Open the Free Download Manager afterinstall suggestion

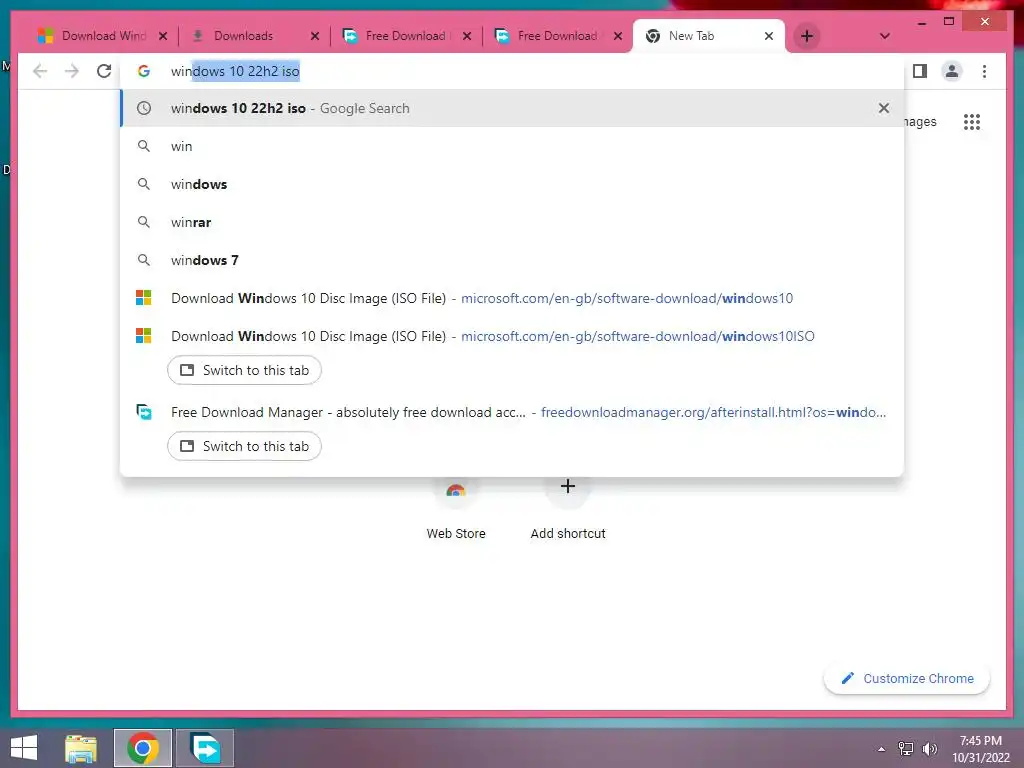click(512, 412)
